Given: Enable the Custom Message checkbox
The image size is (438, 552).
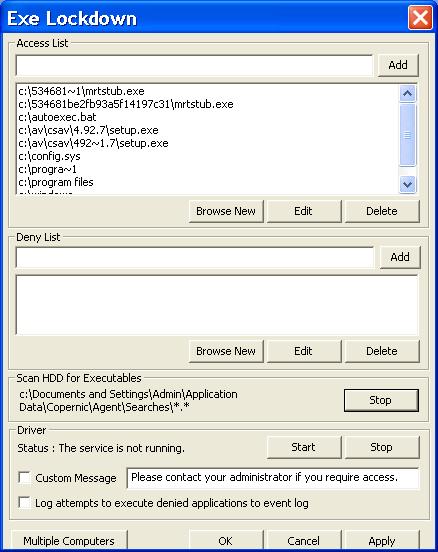Looking at the screenshot, I should pos(24,478).
